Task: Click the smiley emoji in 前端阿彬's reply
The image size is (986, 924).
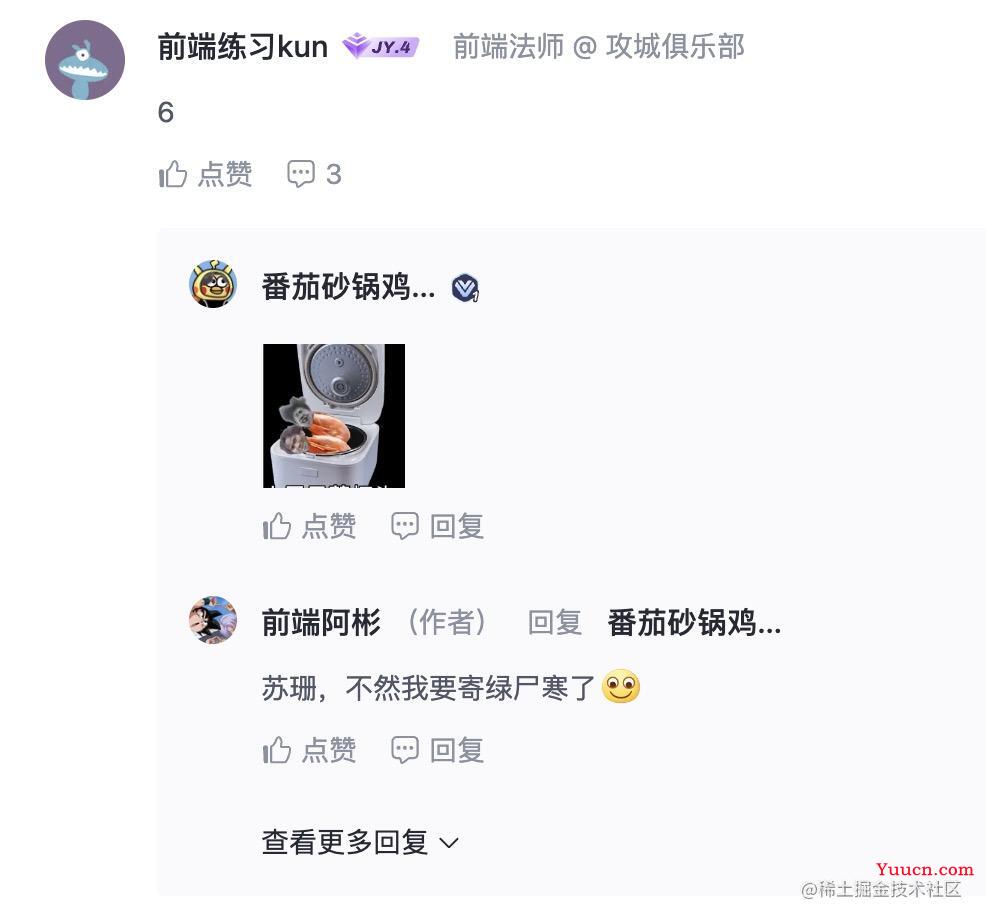Action: [x=621, y=686]
